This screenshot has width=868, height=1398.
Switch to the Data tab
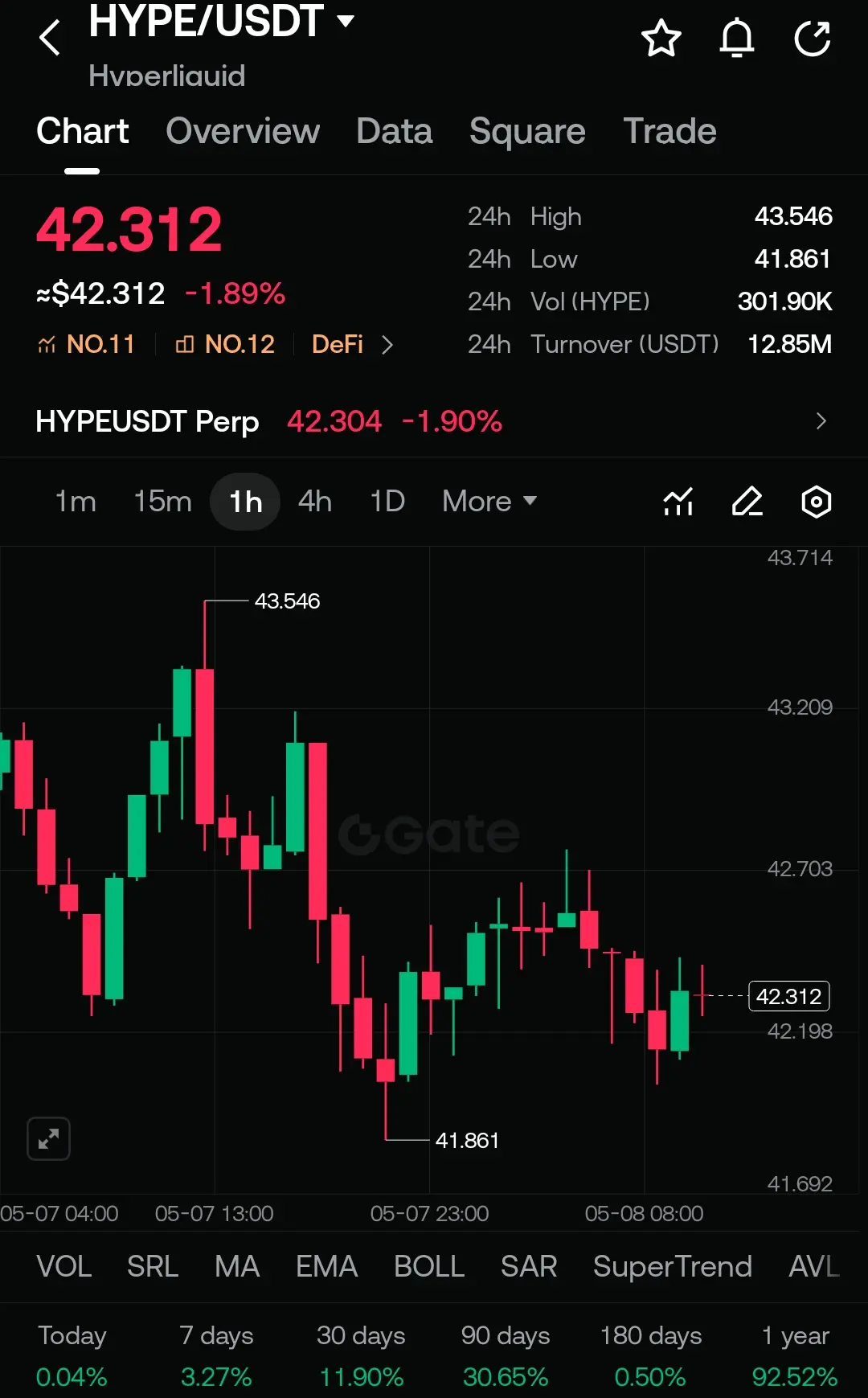(395, 131)
